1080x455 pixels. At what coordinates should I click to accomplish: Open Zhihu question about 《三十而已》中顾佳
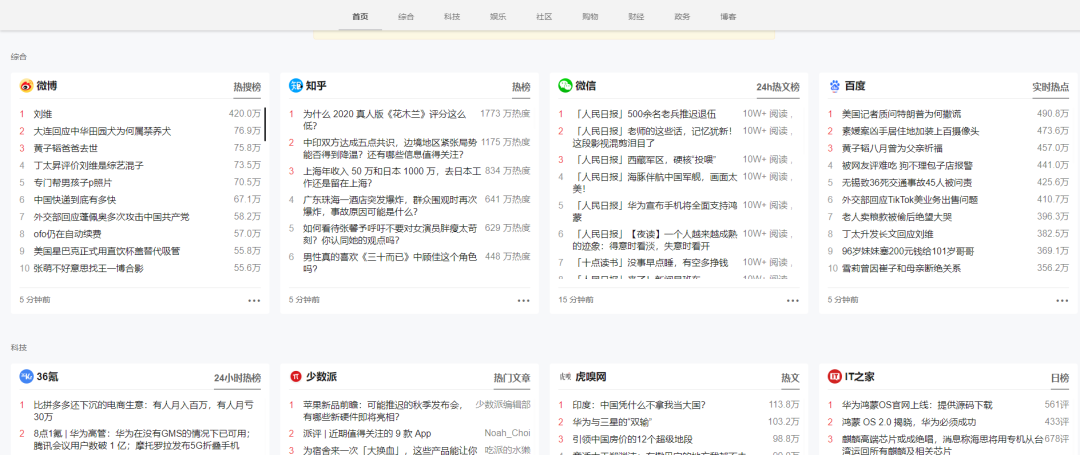tap(390, 263)
